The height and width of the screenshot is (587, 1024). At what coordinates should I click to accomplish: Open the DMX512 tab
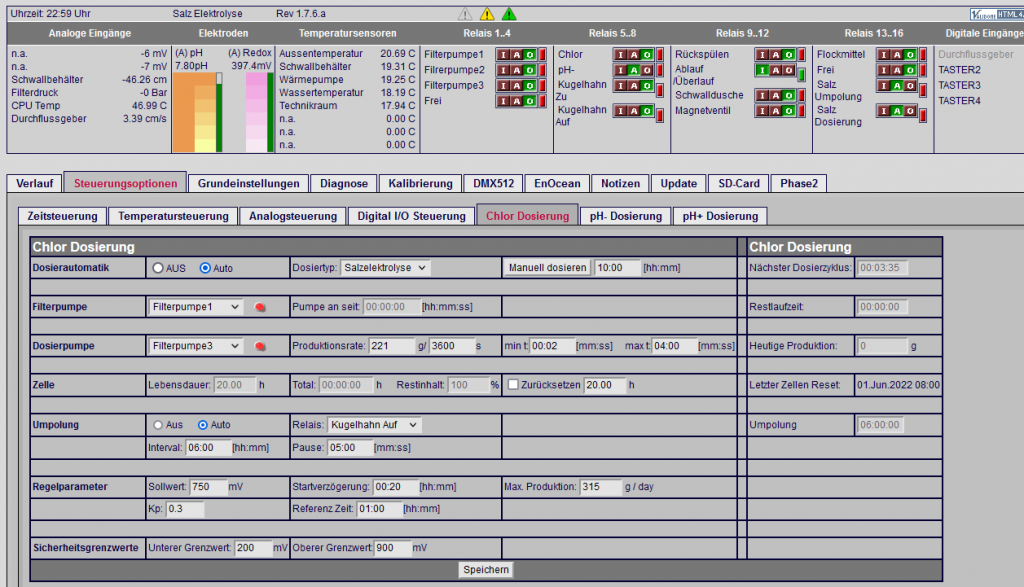(x=494, y=183)
